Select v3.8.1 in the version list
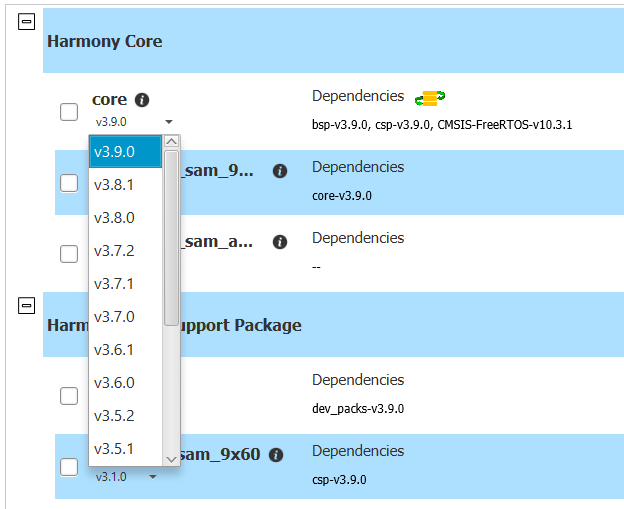The image size is (624, 509). (x=125, y=185)
